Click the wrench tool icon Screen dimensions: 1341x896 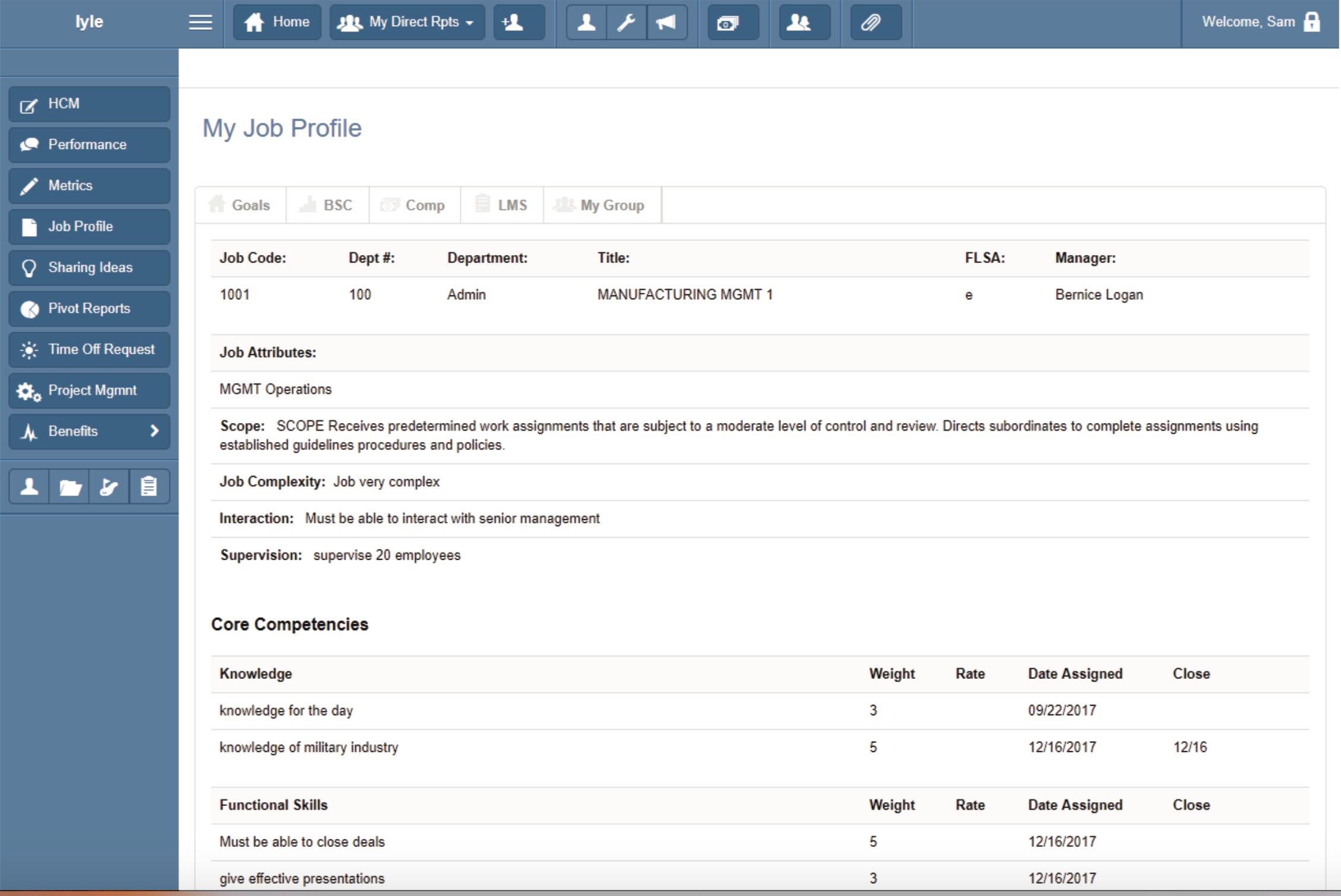(626, 23)
